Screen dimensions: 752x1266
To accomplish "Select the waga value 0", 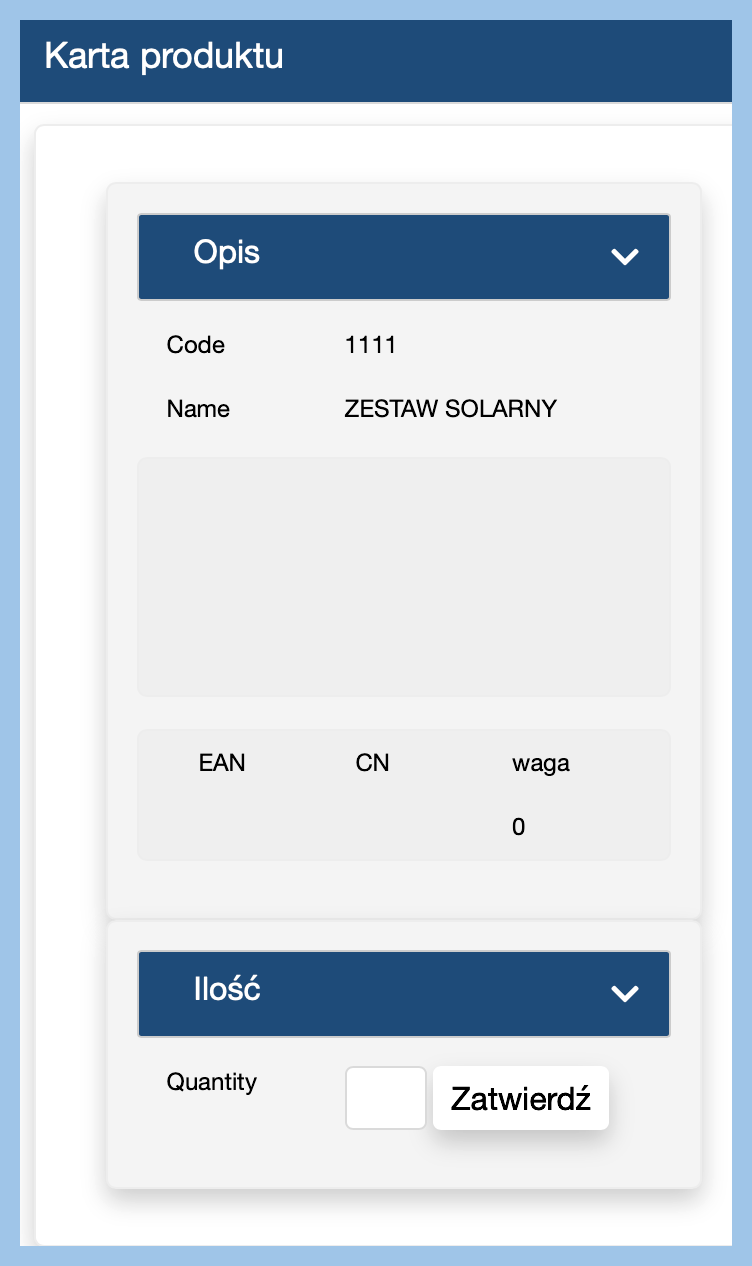I will 518,827.
